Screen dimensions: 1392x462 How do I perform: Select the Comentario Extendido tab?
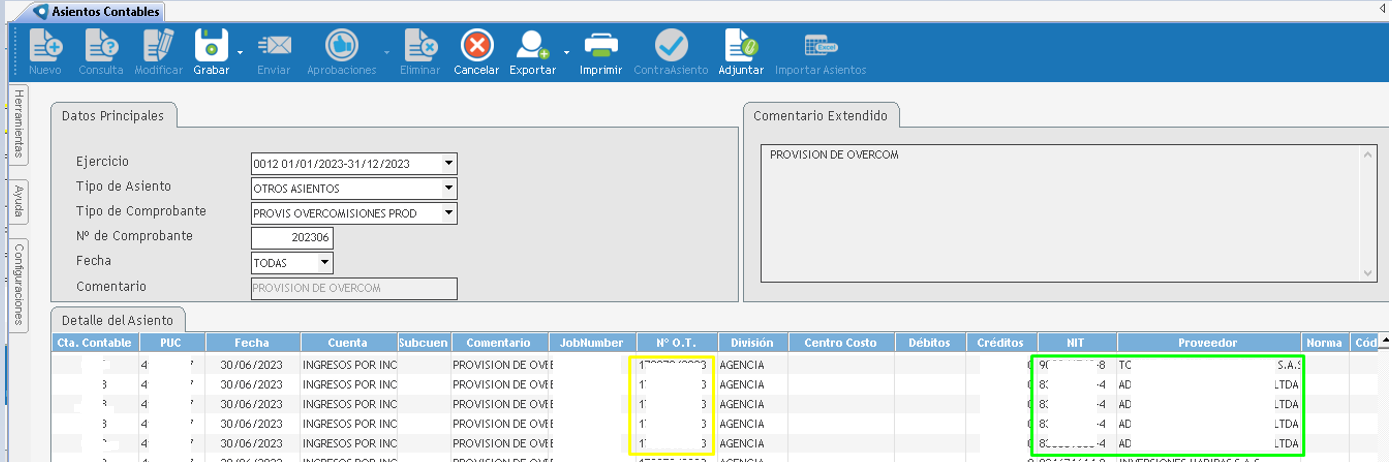click(x=820, y=116)
